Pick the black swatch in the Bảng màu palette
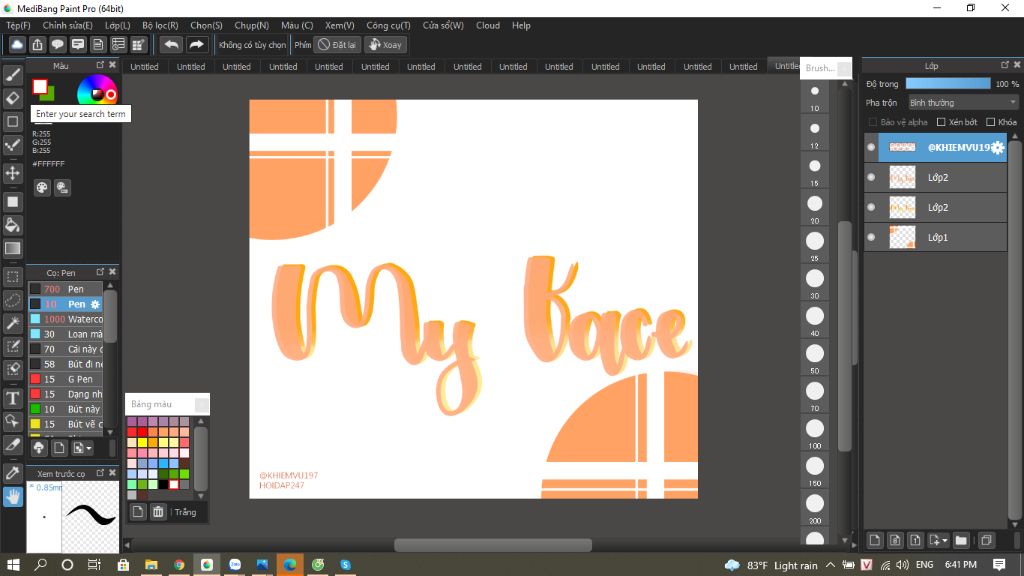1024x576 pixels. (x=163, y=485)
